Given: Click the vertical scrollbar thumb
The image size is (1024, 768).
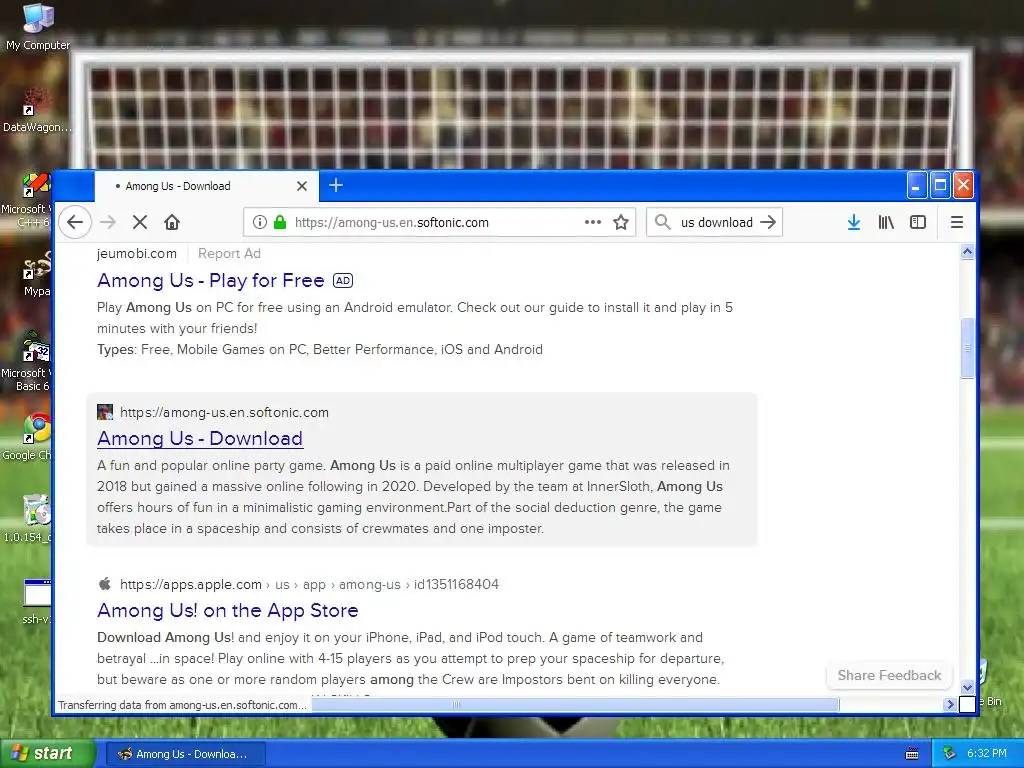Looking at the screenshot, I should 967,348.
